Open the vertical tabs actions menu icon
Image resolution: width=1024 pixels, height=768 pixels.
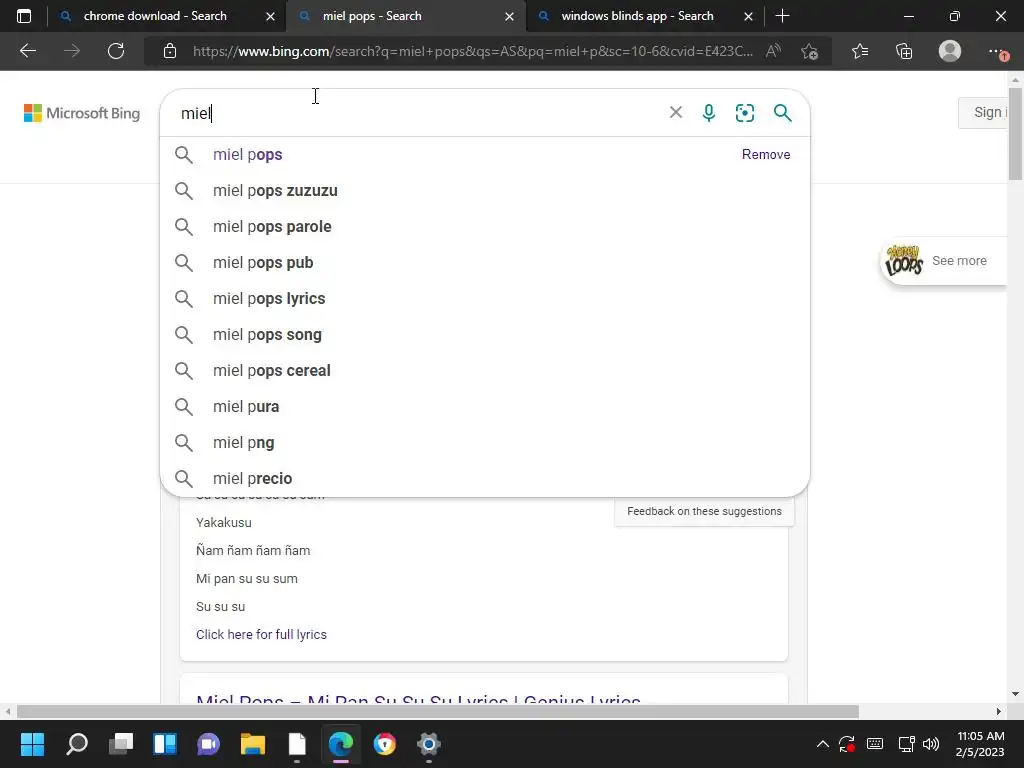(24, 16)
